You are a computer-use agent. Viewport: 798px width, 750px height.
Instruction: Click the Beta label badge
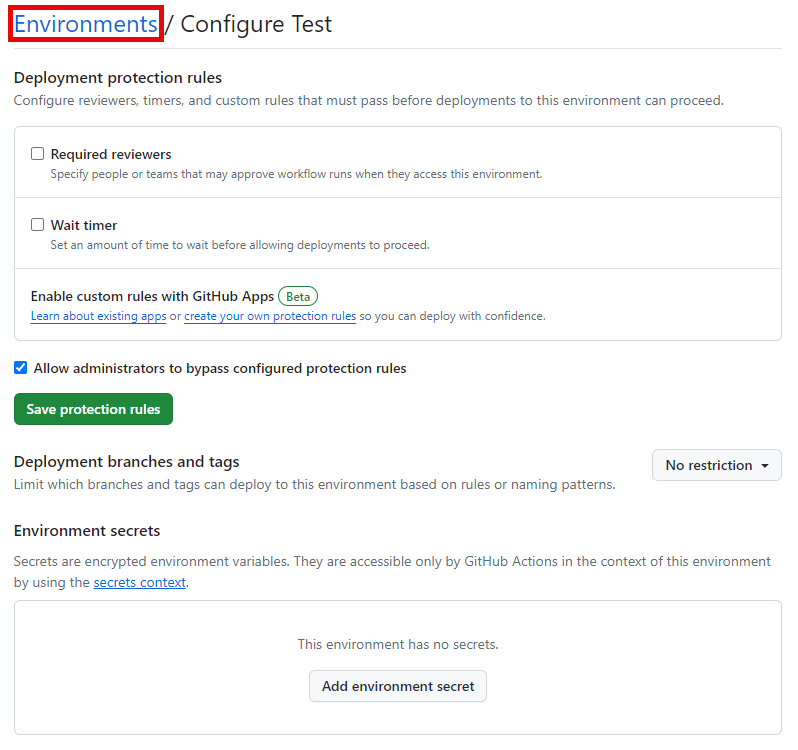point(298,296)
